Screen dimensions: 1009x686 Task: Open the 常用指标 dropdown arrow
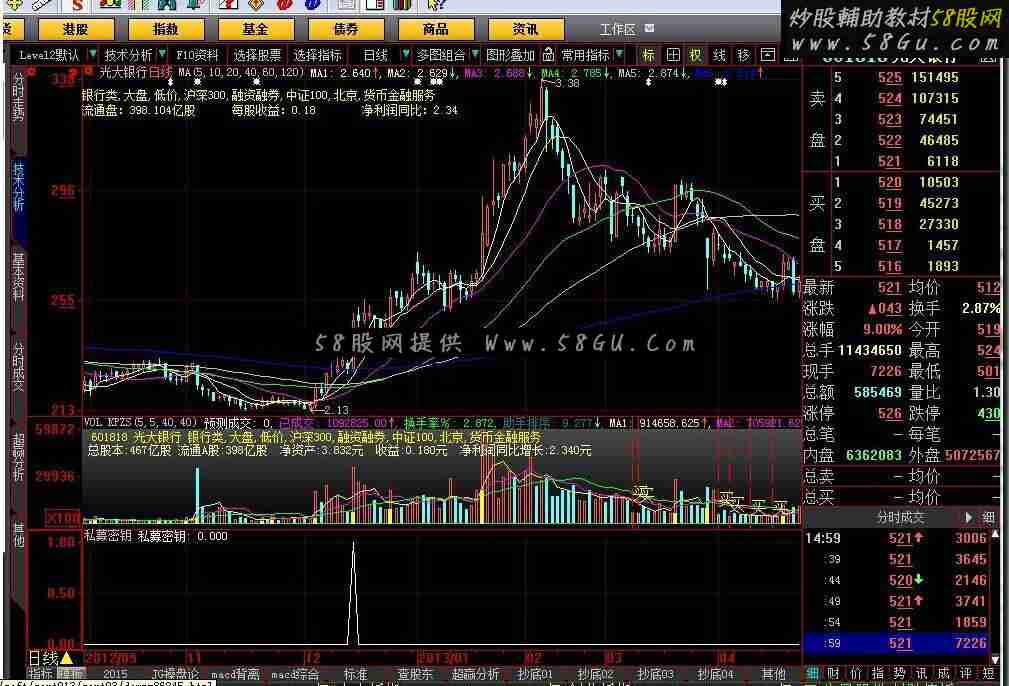(619, 54)
